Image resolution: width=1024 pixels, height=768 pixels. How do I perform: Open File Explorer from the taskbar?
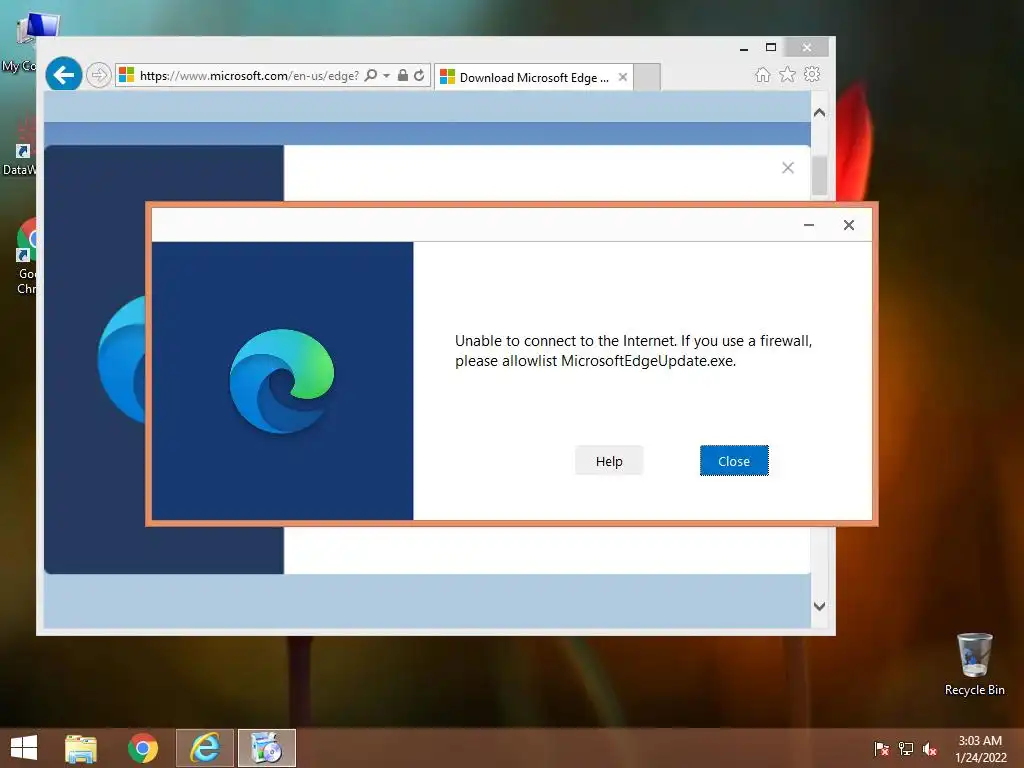tap(81, 748)
